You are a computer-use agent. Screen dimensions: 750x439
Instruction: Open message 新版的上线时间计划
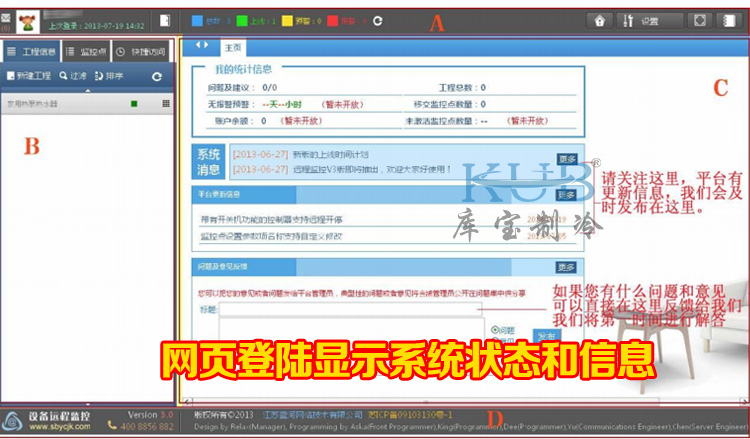pyautogui.click(x=331, y=155)
